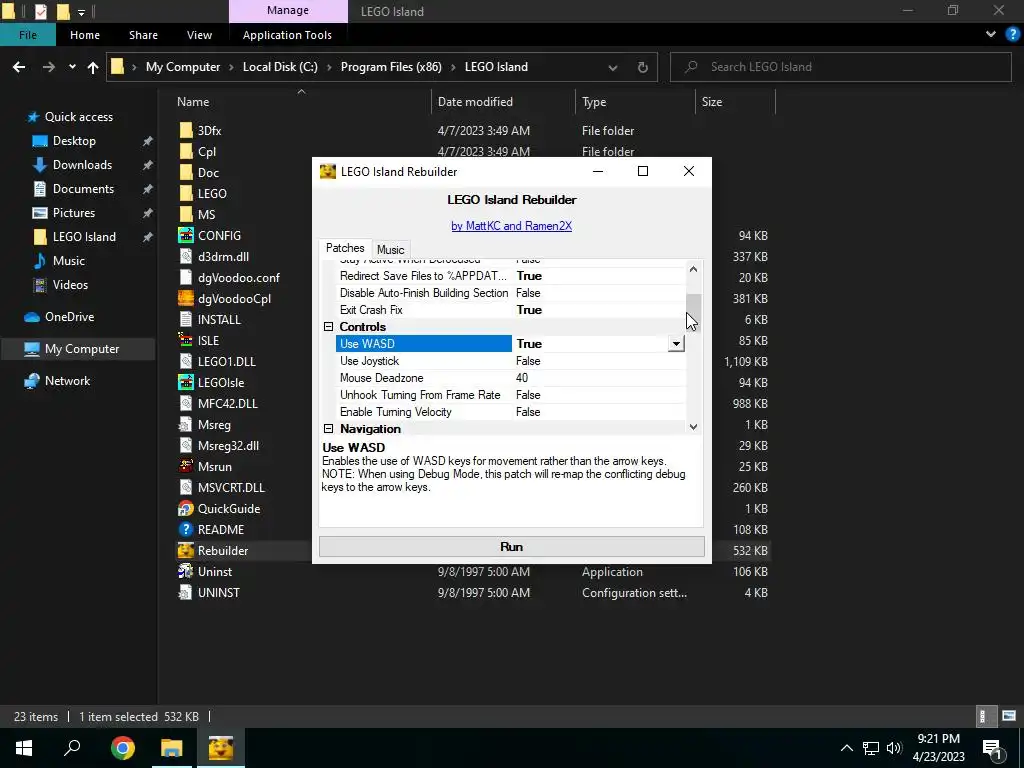
Task: Open the Home ribbon tab
Action: point(85,35)
